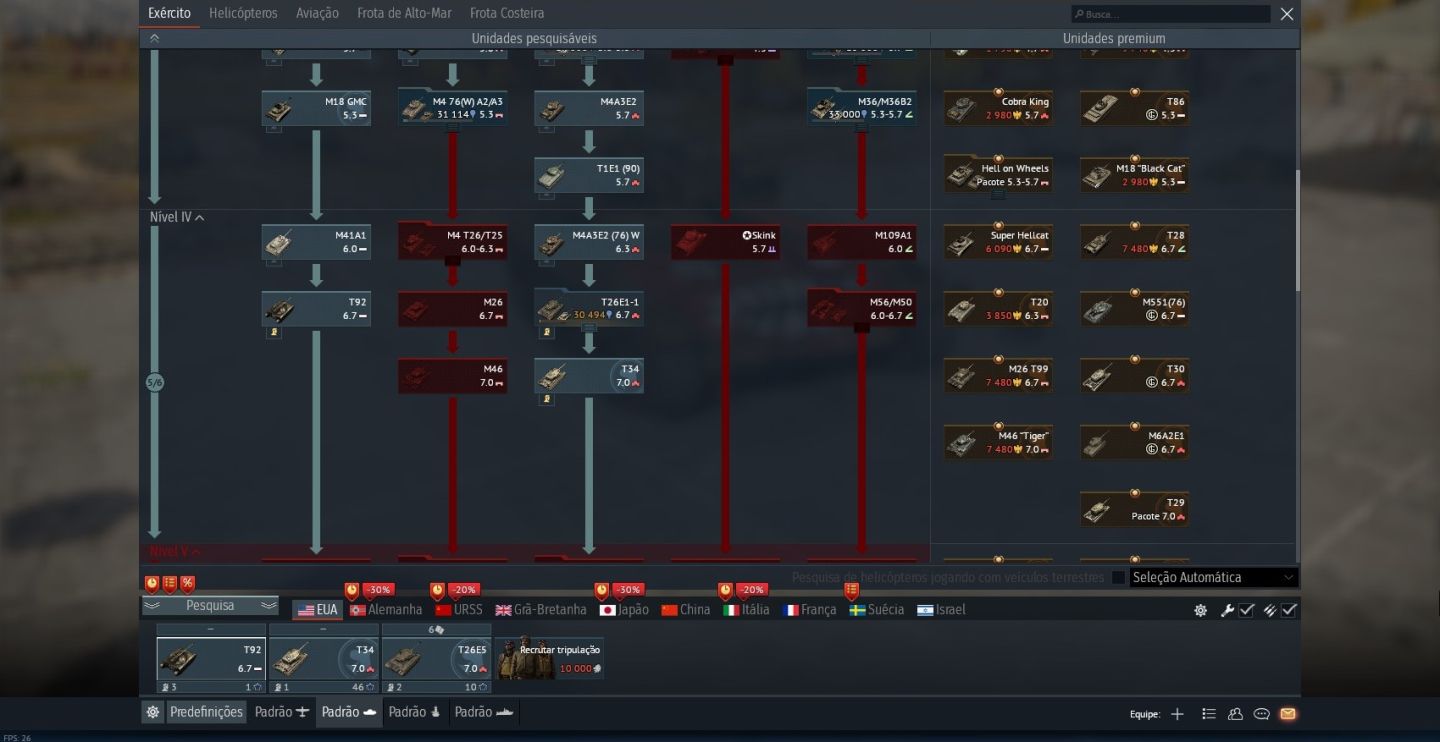Select the M41A1 tank in the tree
This screenshot has height=742, width=1440.
[316, 242]
